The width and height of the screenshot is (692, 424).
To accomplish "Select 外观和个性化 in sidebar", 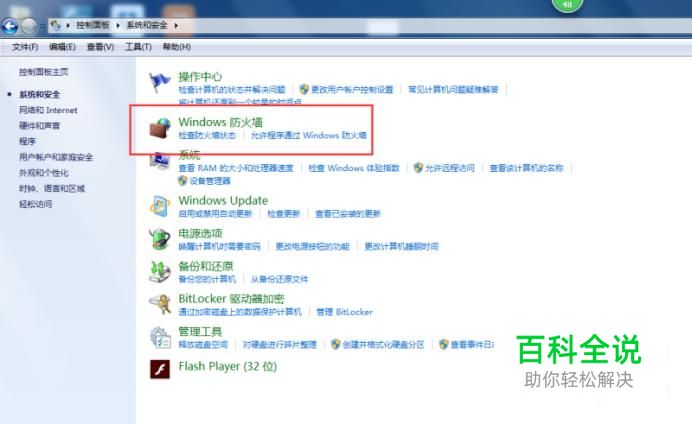I will [x=43, y=173].
